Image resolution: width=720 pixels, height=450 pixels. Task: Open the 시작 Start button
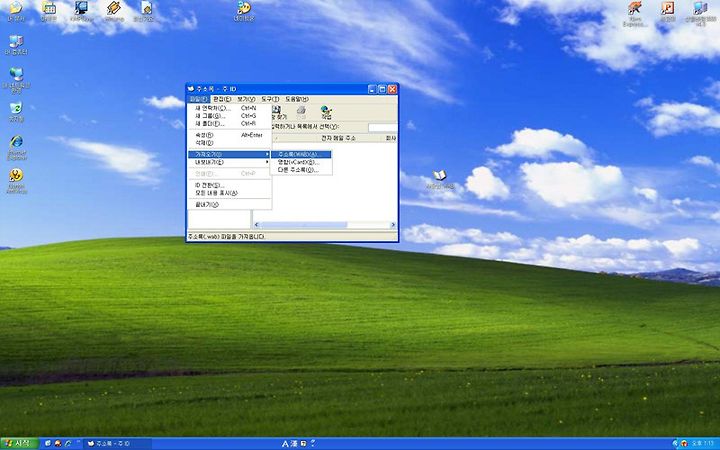click(19, 444)
